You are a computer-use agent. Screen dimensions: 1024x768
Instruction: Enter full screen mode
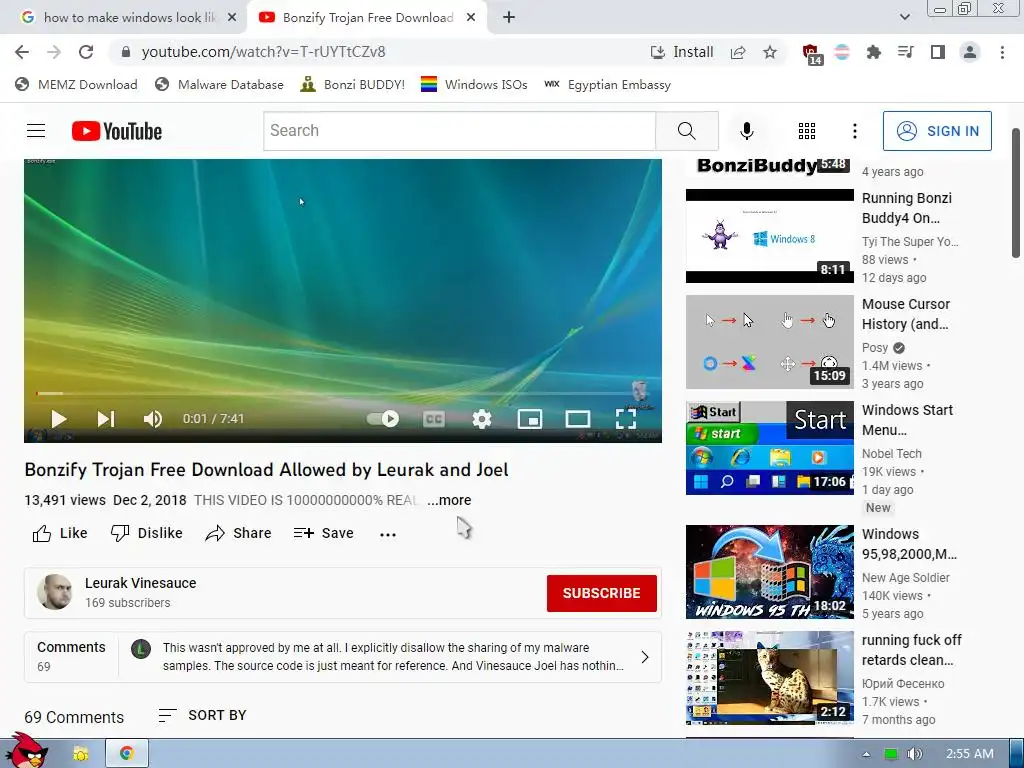[x=626, y=419]
